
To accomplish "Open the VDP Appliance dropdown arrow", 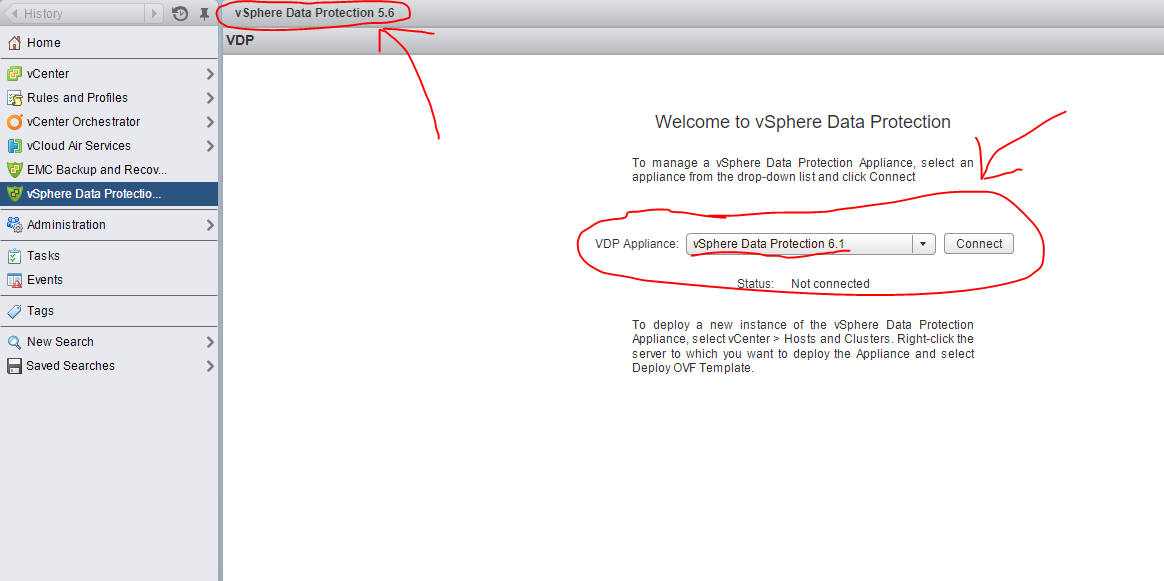I will [923, 243].
